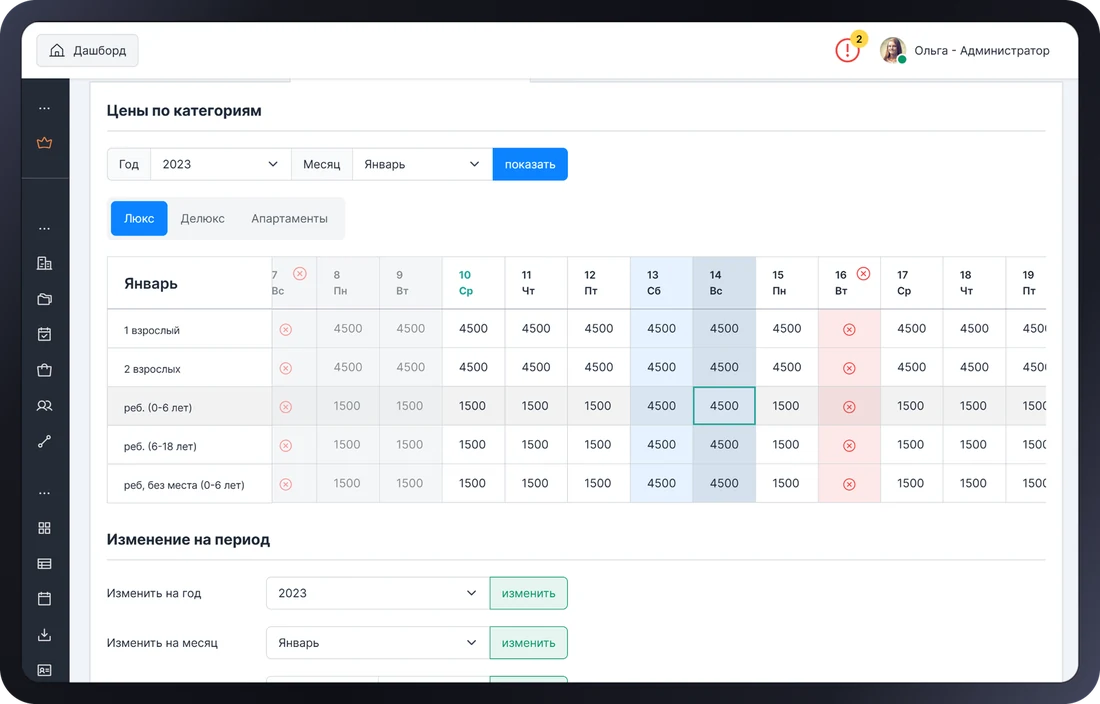Expand the Год 2023 dropdown
This screenshot has height=704, width=1100.
[x=220, y=164]
